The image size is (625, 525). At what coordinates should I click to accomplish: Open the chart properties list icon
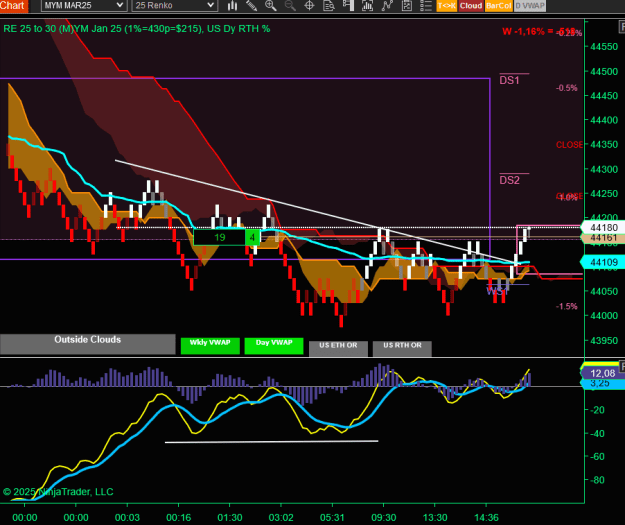[426, 6]
